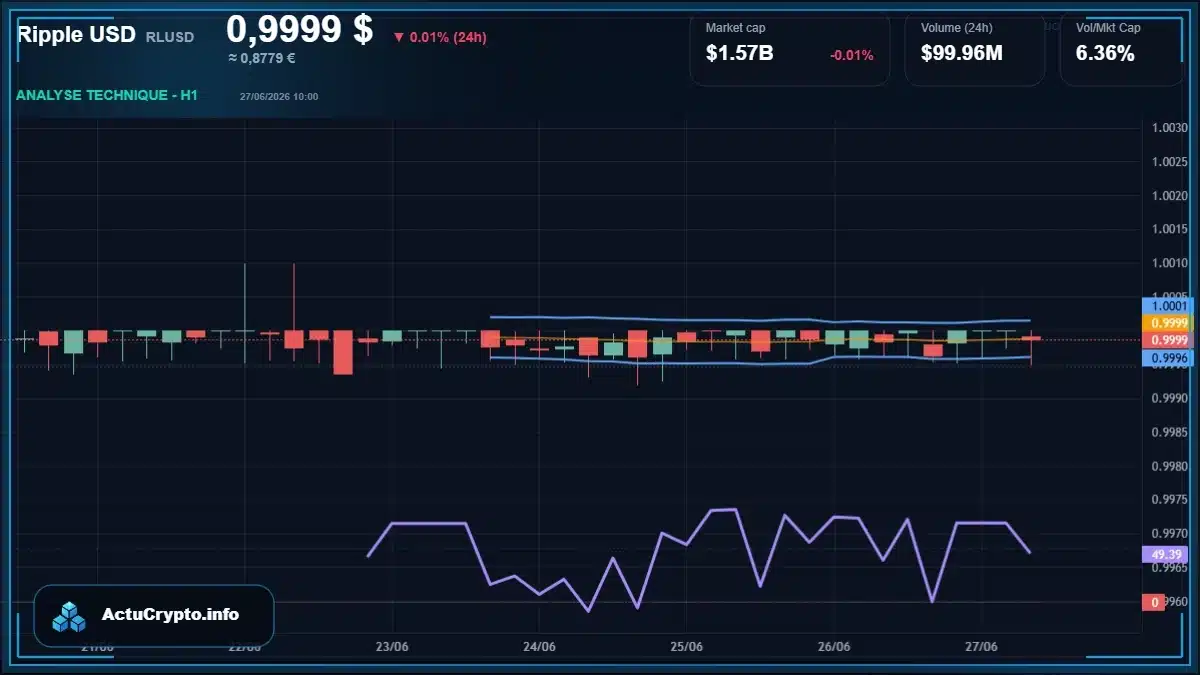The height and width of the screenshot is (675, 1200).
Task: Click the red down-triangle next to 0.01% (24h)
Action: pos(398,38)
